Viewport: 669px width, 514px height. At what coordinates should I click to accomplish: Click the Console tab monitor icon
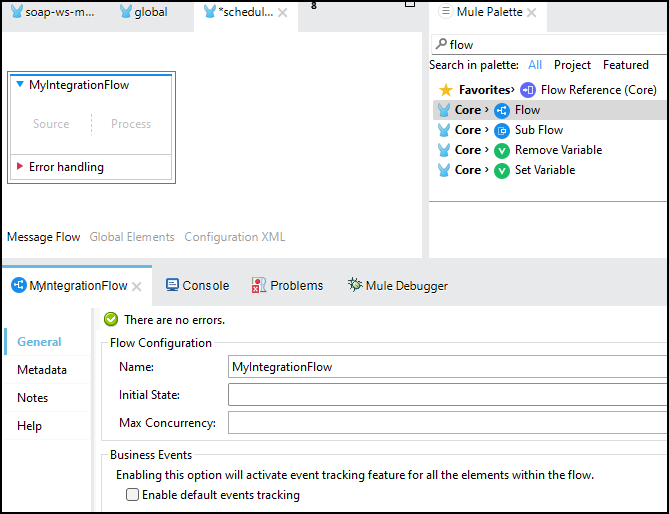pos(172,285)
